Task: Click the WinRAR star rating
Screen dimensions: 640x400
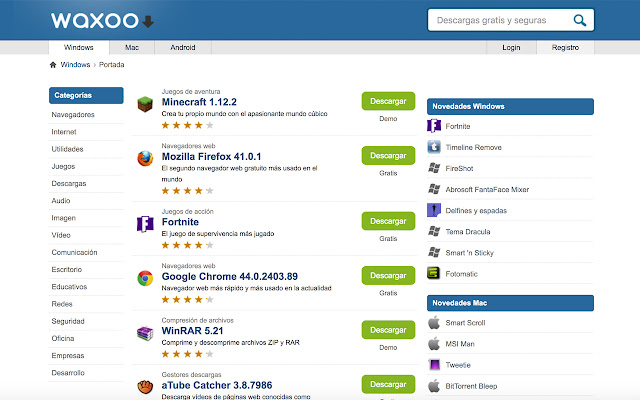Action: [x=188, y=354]
